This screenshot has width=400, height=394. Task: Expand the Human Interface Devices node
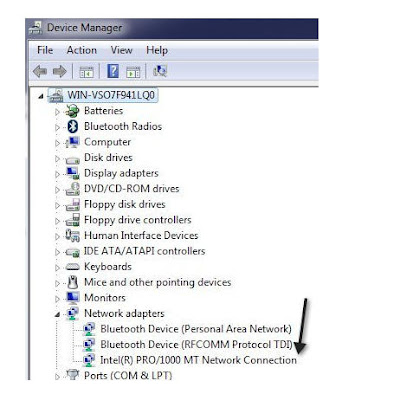pos(57,236)
